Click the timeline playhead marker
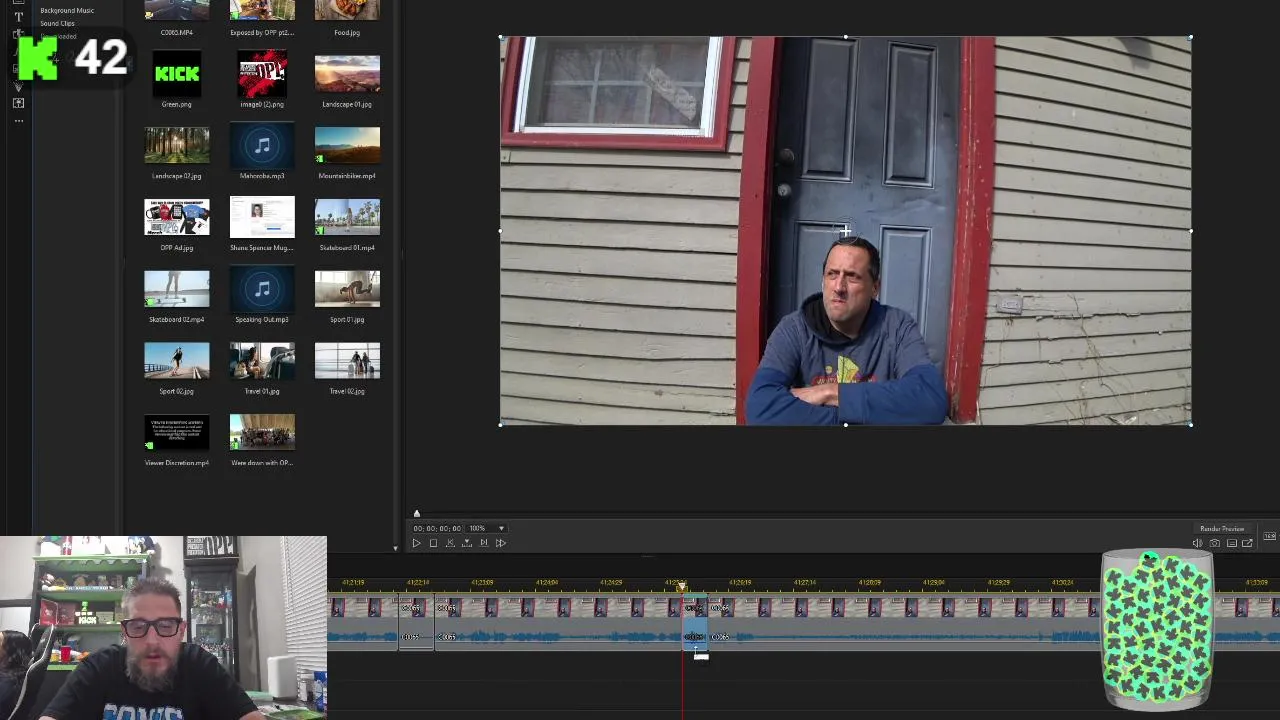Image resolution: width=1280 pixels, height=720 pixels. pyautogui.click(x=683, y=587)
